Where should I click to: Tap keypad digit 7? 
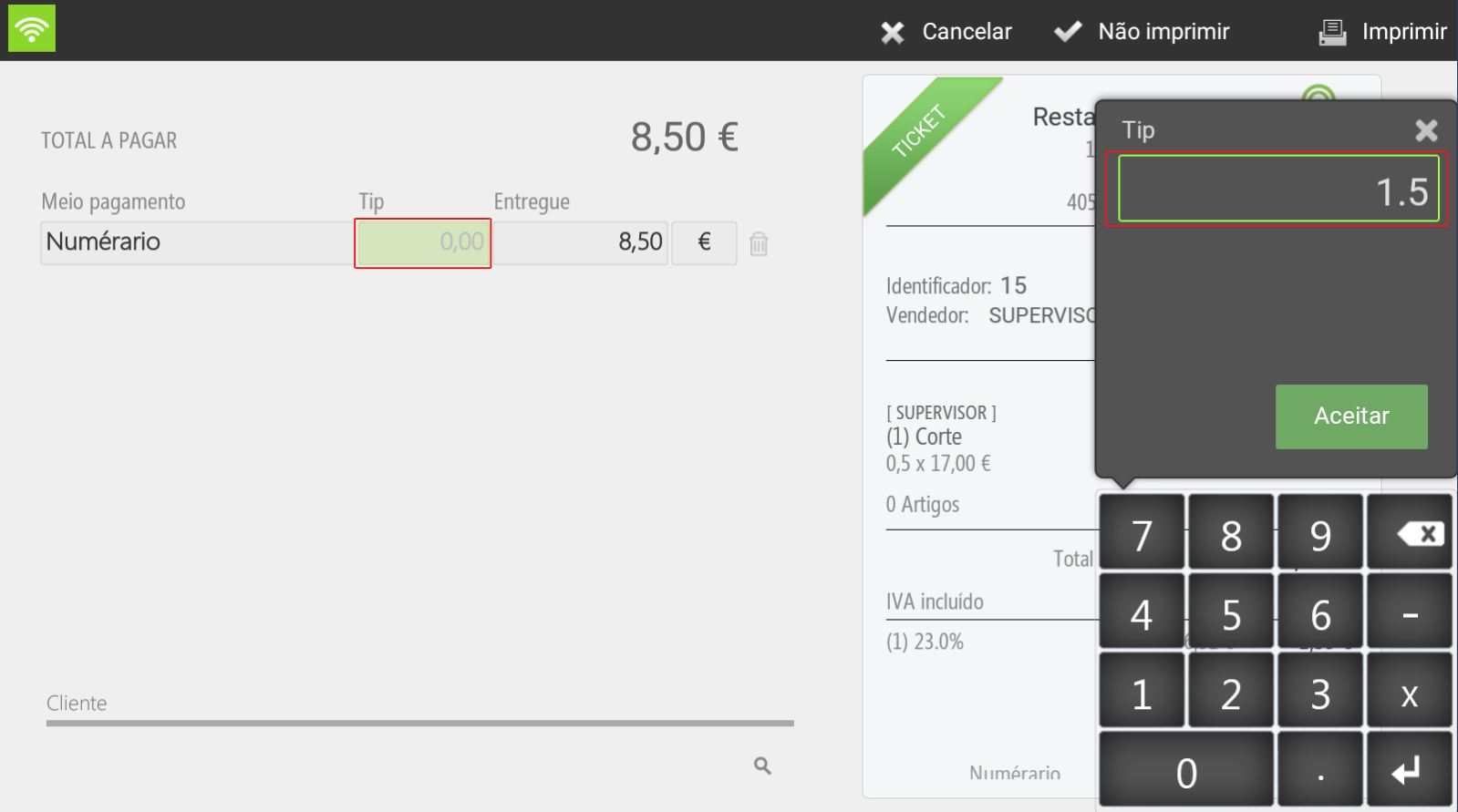[x=1142, y=533]
